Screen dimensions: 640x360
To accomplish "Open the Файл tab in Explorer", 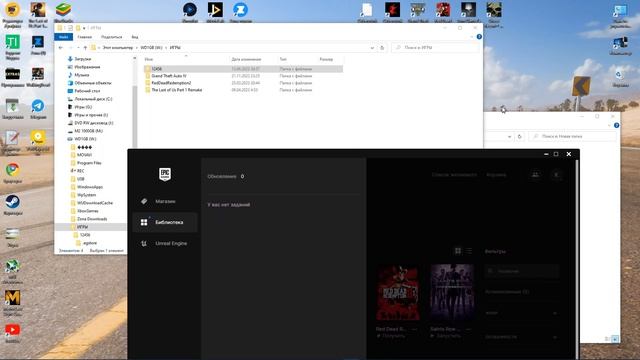I will point(63,37).
